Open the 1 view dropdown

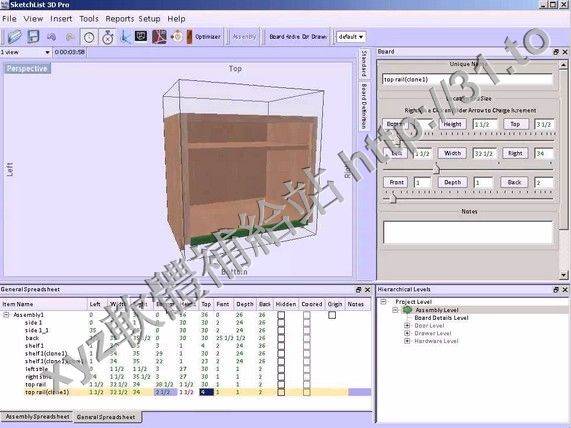[x=25, y=52]
